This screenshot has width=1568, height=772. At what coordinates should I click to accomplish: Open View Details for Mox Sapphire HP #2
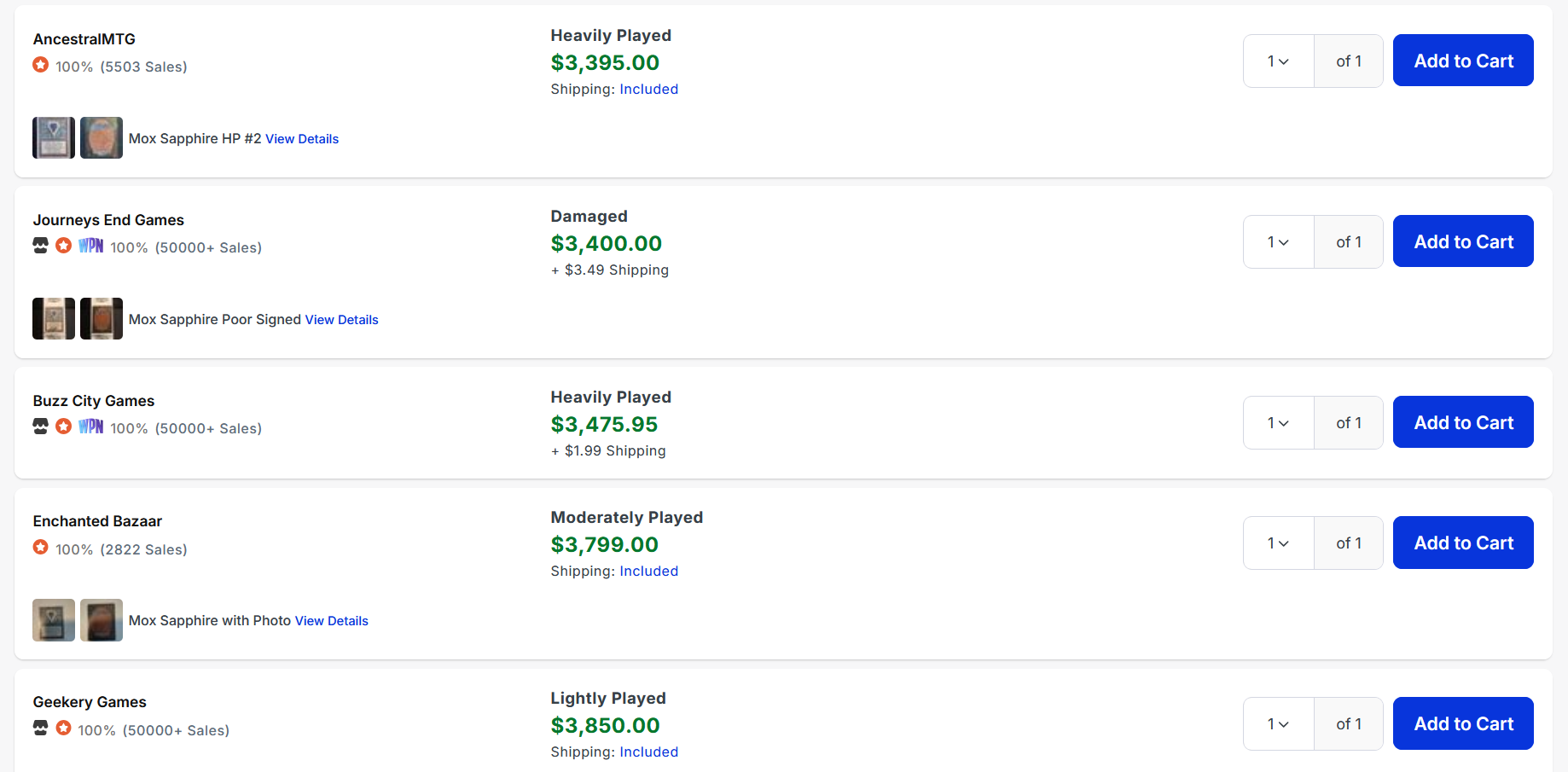[x=302, y=139]
